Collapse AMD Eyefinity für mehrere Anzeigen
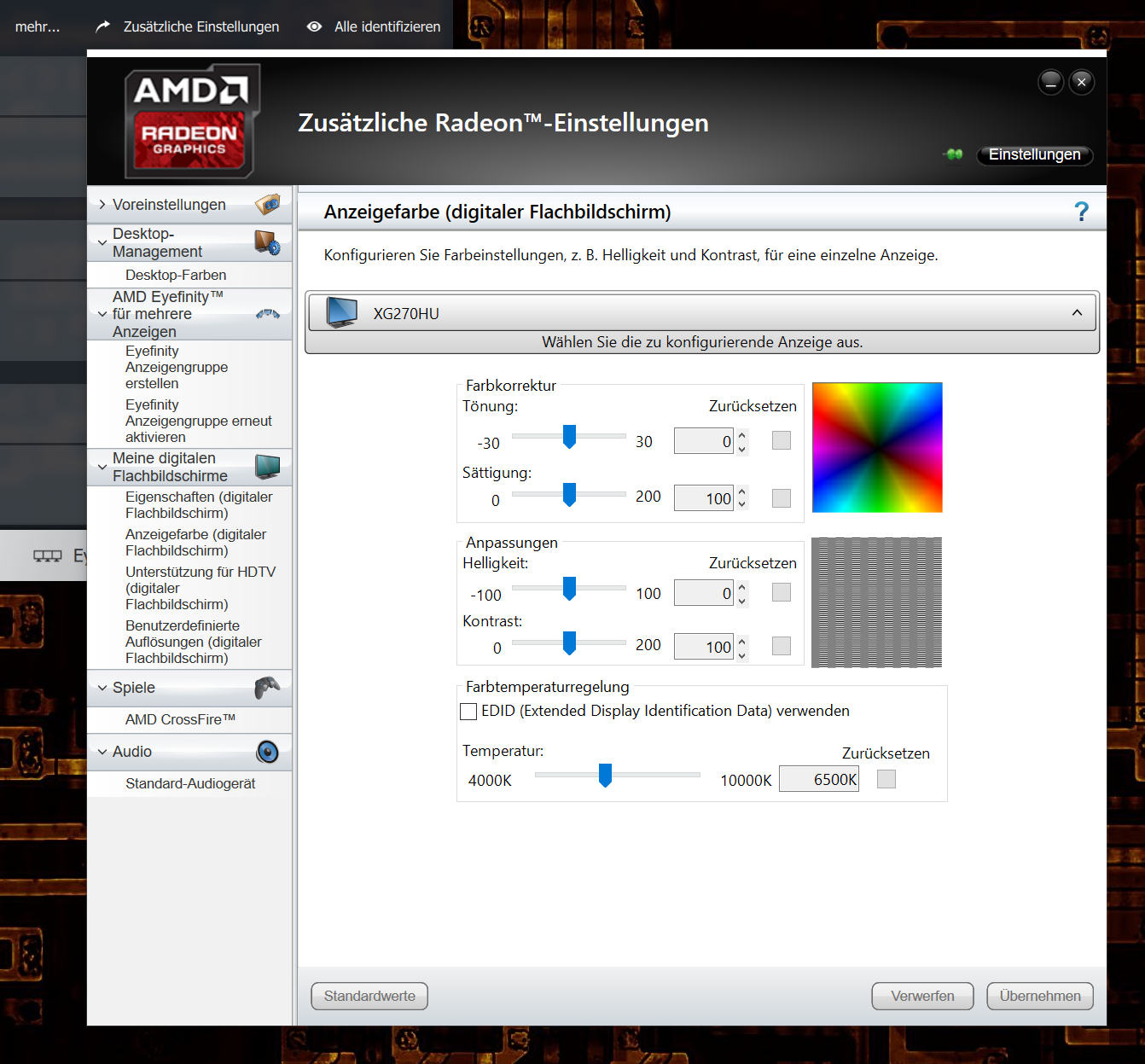The width and height of the screenshot is (1145, 1064). [102, 314]
